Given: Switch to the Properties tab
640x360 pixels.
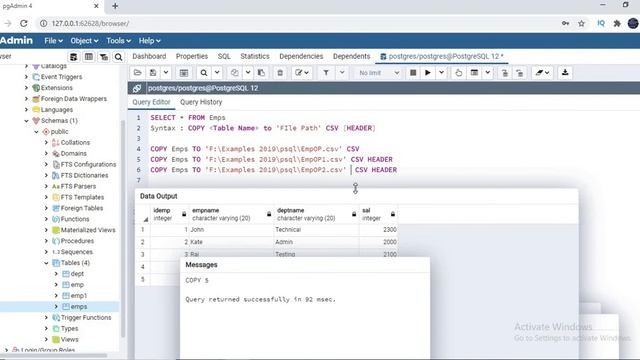Looking at the screenshot, I should [192, 56].
